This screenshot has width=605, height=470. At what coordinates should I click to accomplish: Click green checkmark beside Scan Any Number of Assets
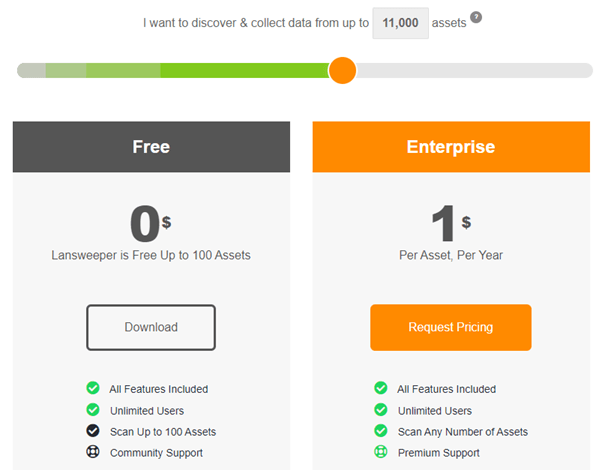point(381,431)
